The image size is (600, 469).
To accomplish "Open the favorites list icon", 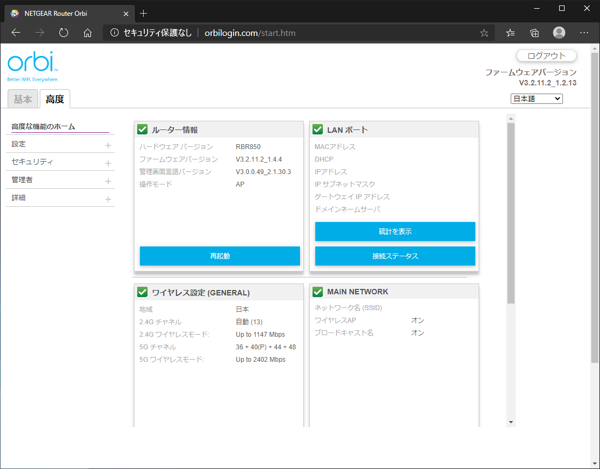I will pos(510,33).
